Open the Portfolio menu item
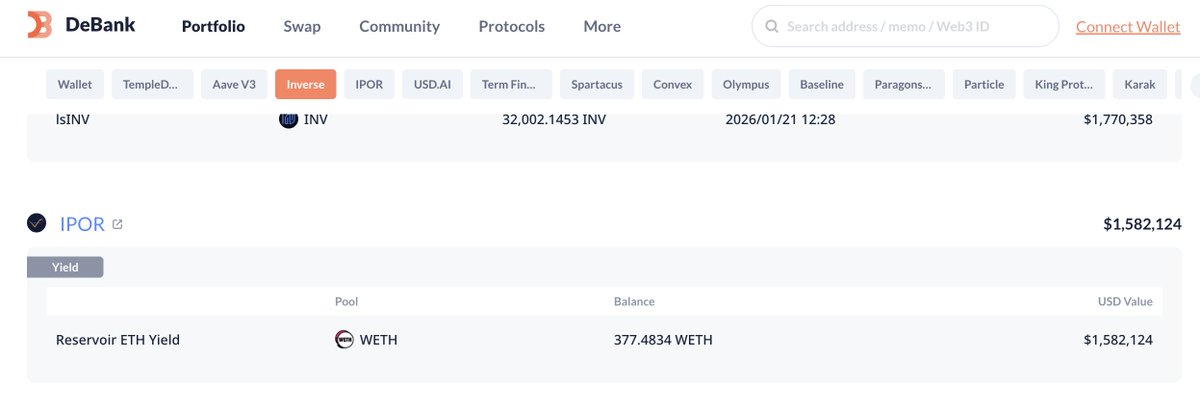1200x411 pixels. tap(213, 27)
